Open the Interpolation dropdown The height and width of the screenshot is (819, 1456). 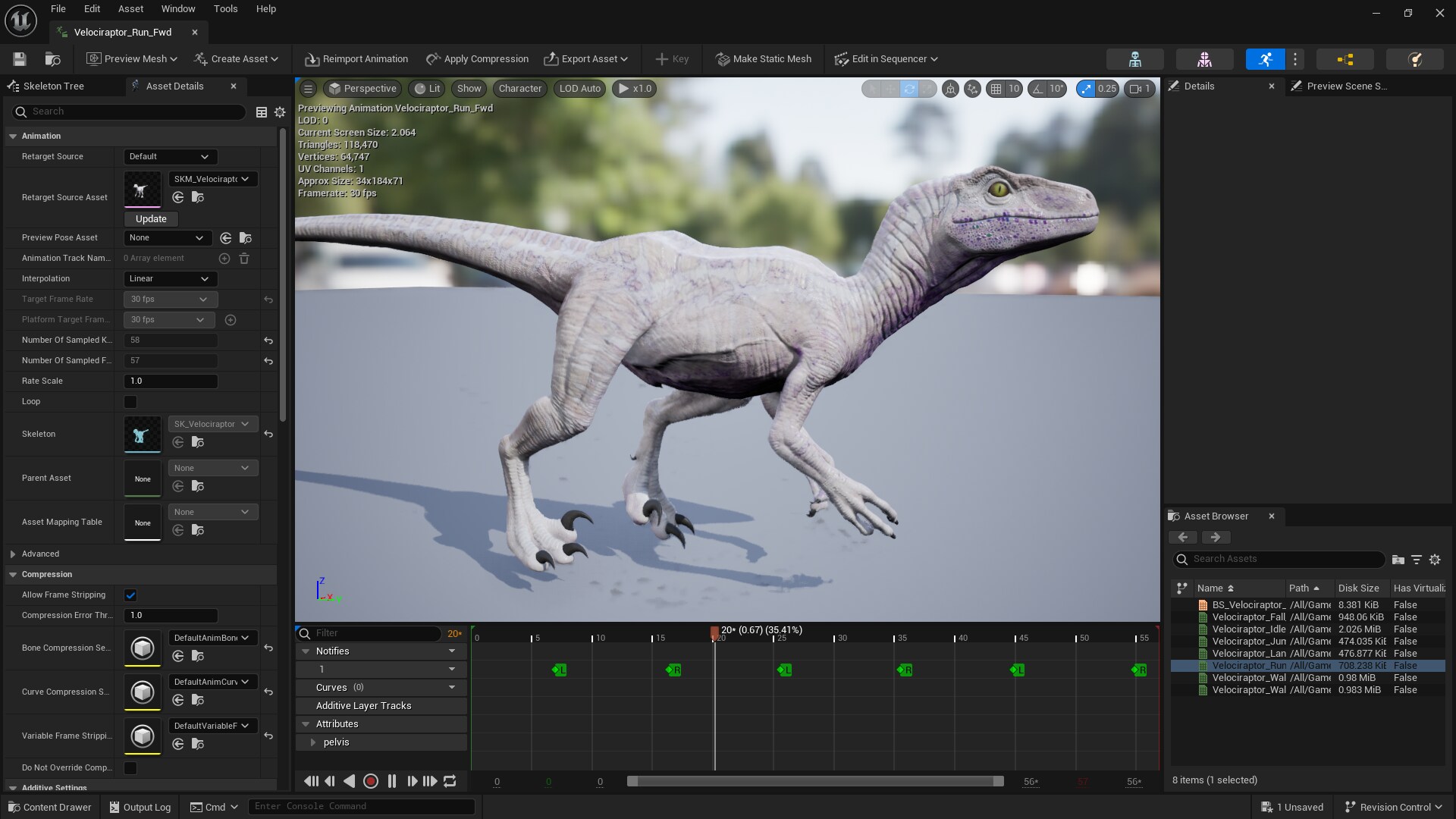click(168, 279)
